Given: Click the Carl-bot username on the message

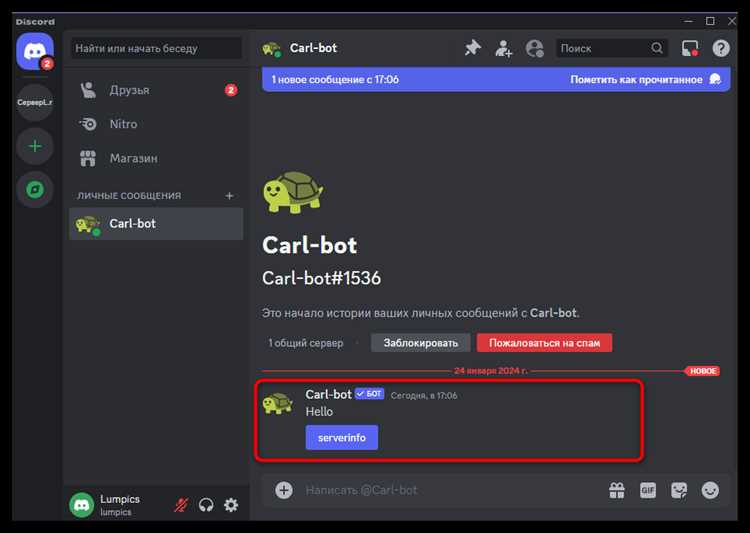Looking at the screenshot, I should coord(329,394).
